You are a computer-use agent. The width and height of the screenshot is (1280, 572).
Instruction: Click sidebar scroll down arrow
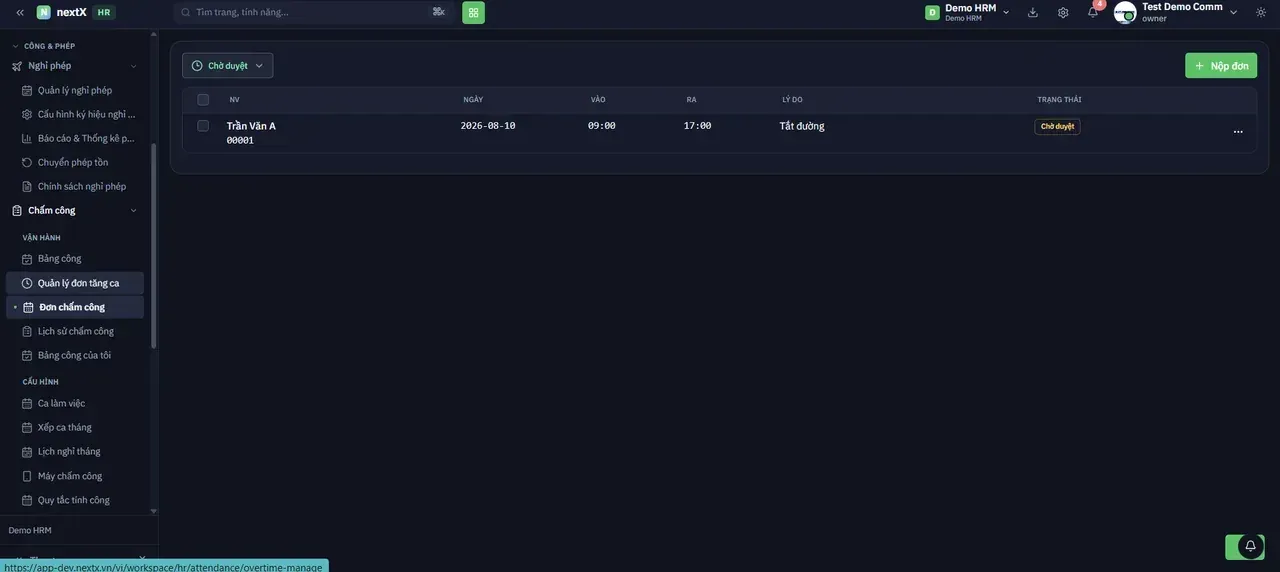153,511
